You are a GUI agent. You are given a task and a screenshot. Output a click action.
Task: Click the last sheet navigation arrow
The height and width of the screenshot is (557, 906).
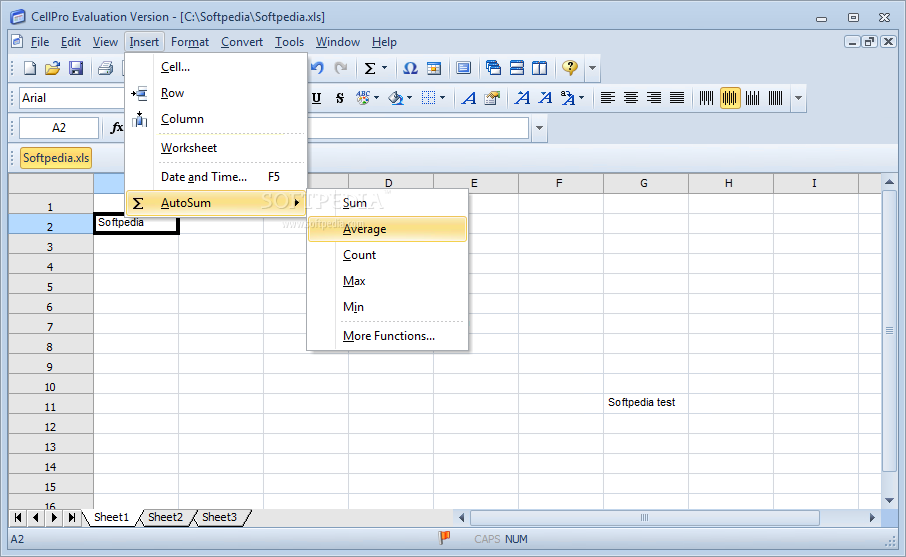(72, 517)
